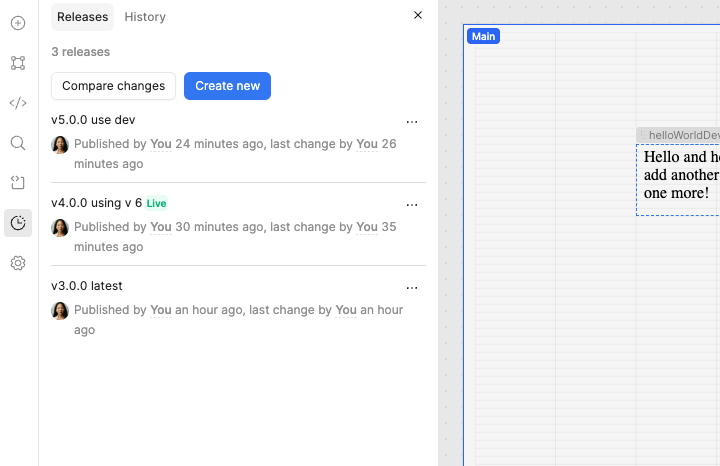
Task: Open more options for v5.0.0 release
Action: [412, 122]
